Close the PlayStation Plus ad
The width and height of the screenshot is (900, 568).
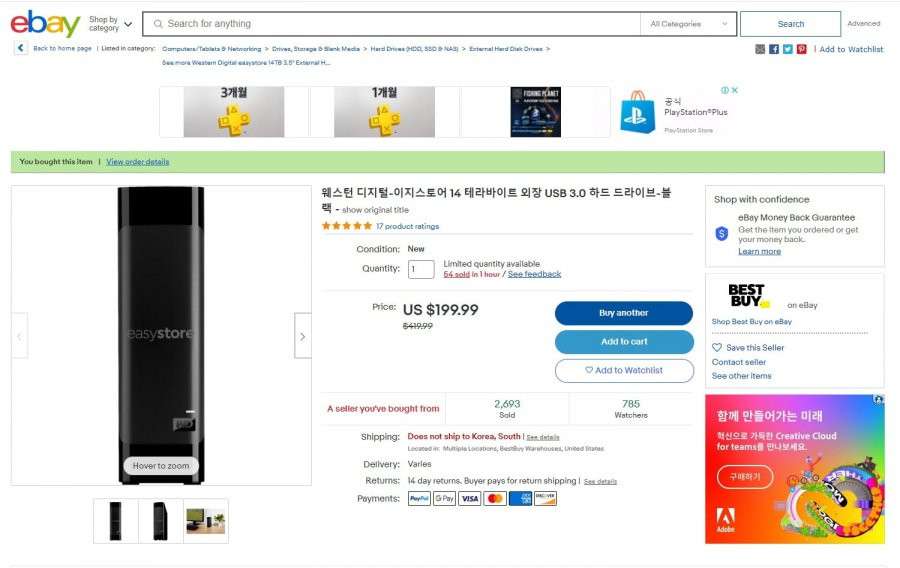tap(735, 90)
